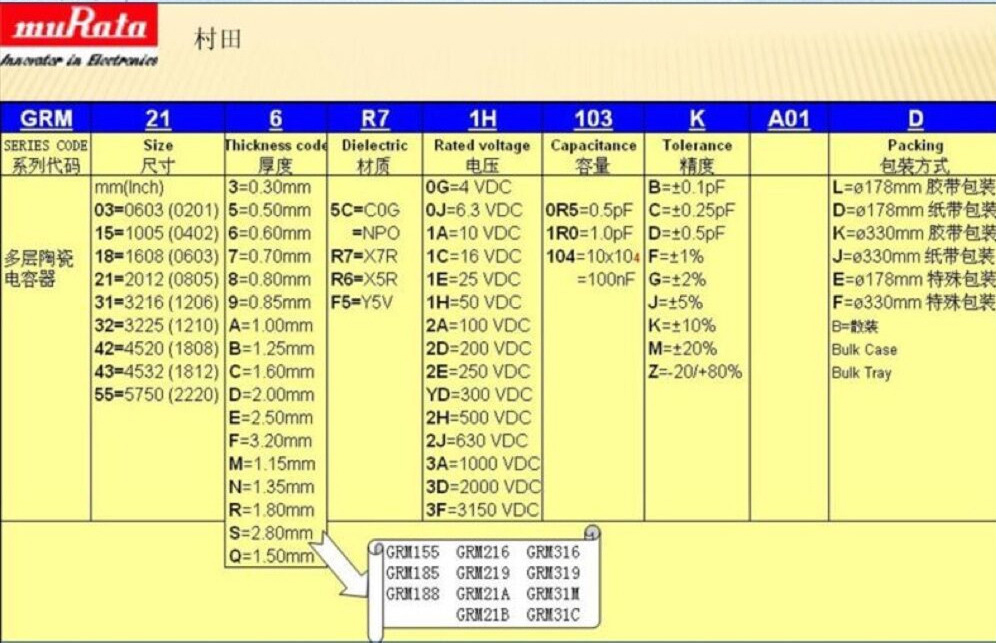
Task: Click the 村田 title text
Action: point(217,40)
